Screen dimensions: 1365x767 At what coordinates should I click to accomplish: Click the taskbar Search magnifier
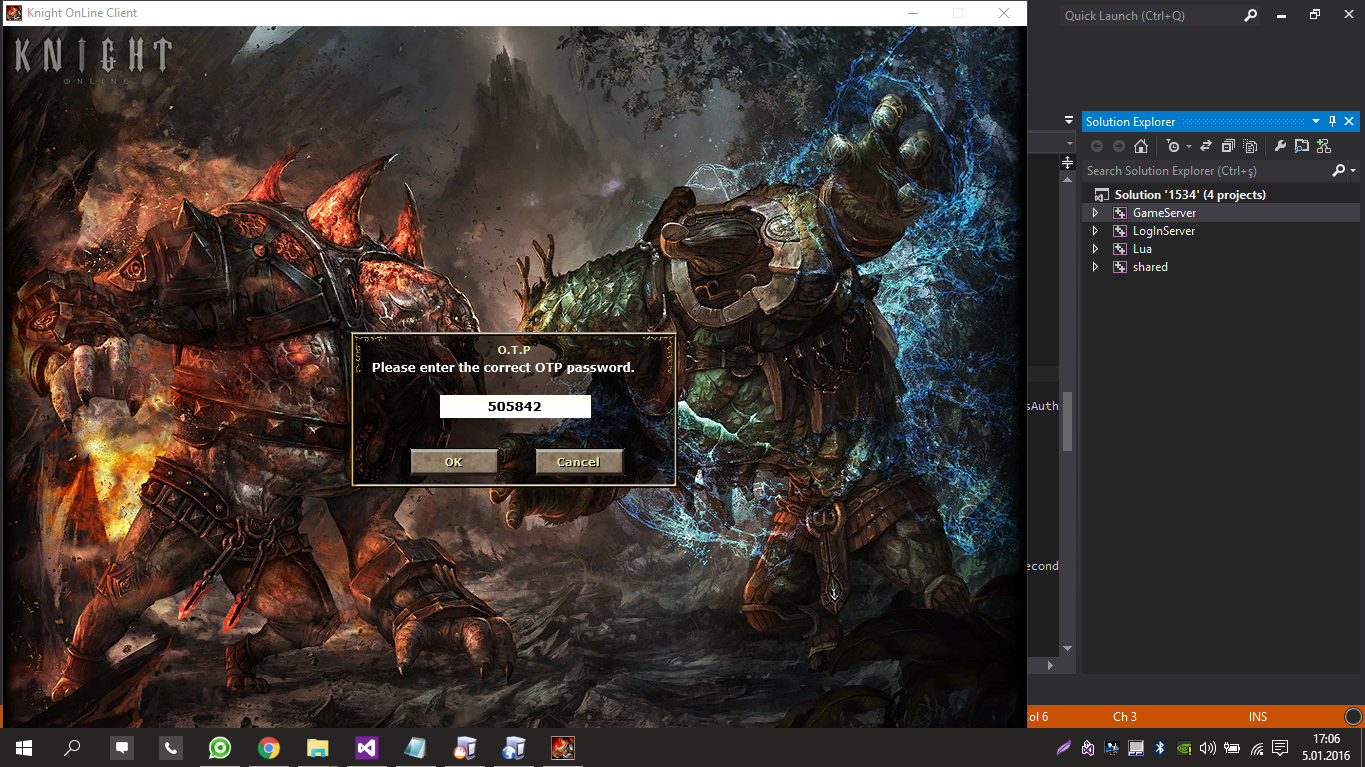click(72, 747)
